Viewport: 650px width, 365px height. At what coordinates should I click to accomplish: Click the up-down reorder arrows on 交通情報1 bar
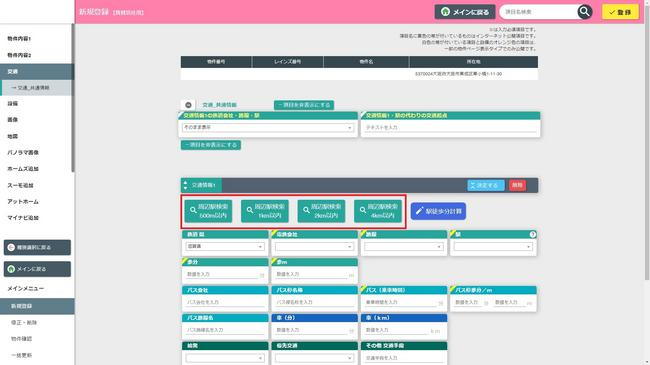(x=185, y=185)
